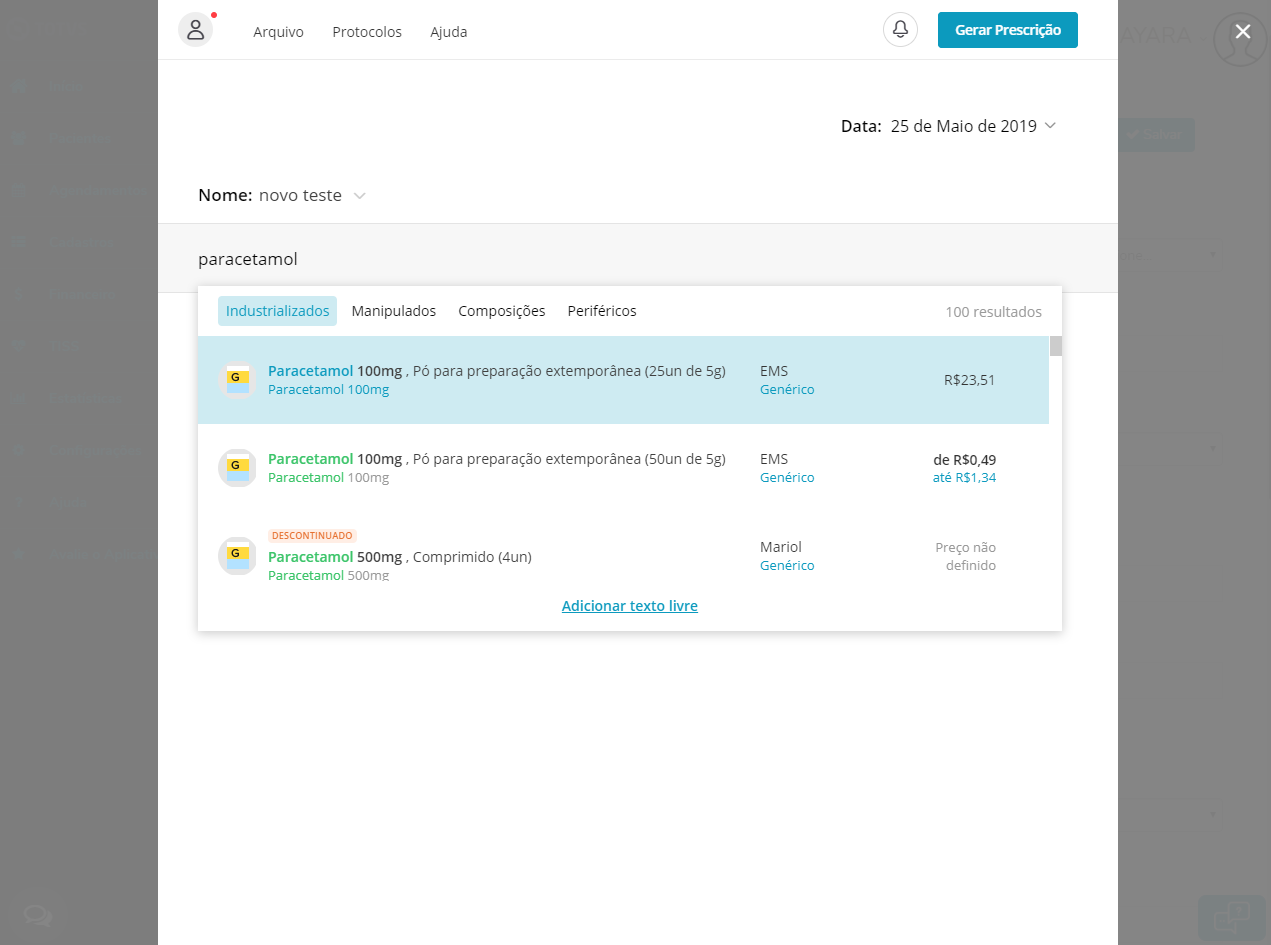Image resolution: width=1271 pixels, height=945 pixels.
Task: Click medicine icon for Paracetamol 500mg row
Action: coord(237,556)
